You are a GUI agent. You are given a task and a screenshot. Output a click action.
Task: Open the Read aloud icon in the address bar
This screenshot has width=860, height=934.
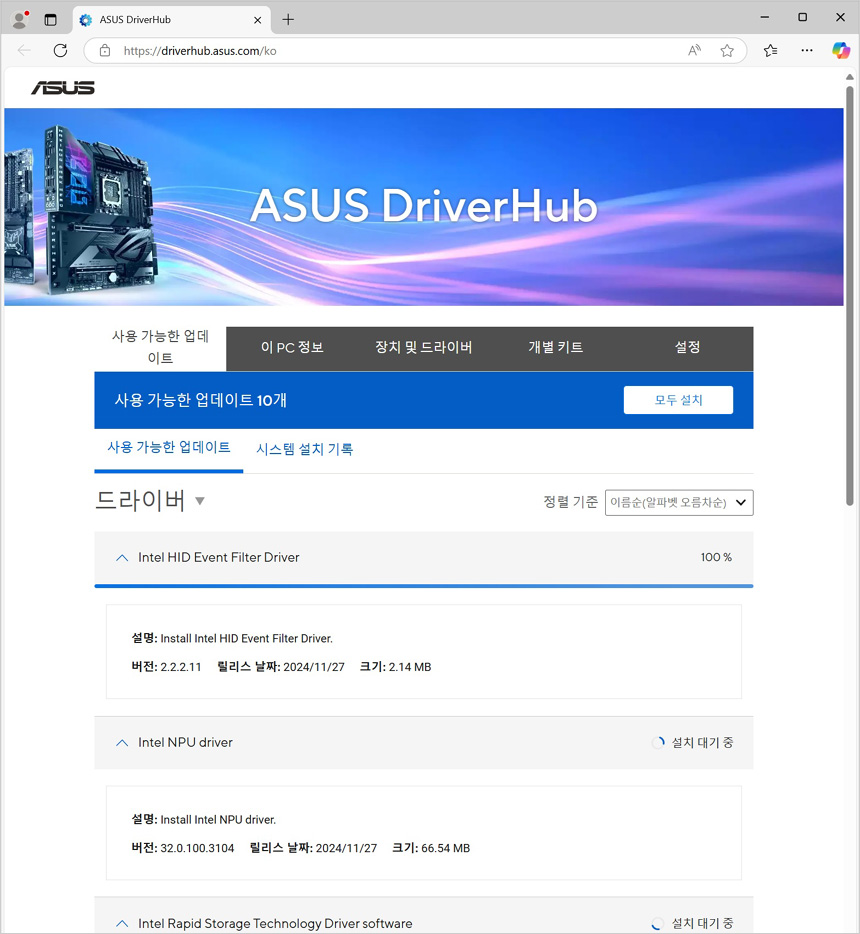coord(694,51)
